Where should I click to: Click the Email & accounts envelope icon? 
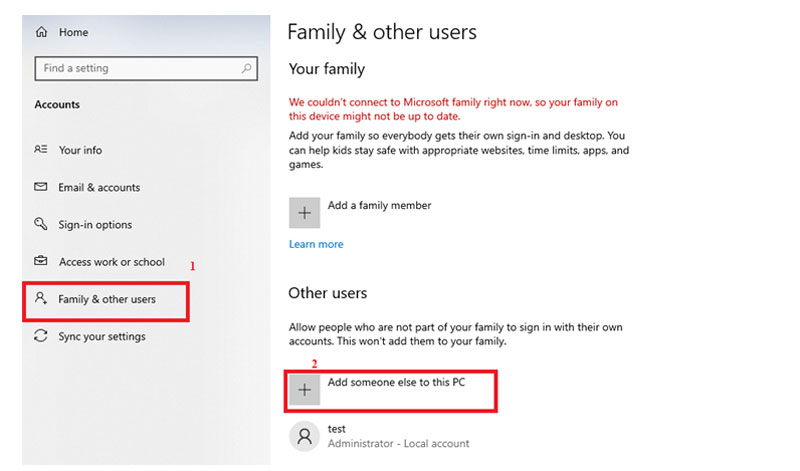click(x=41, y=187)
